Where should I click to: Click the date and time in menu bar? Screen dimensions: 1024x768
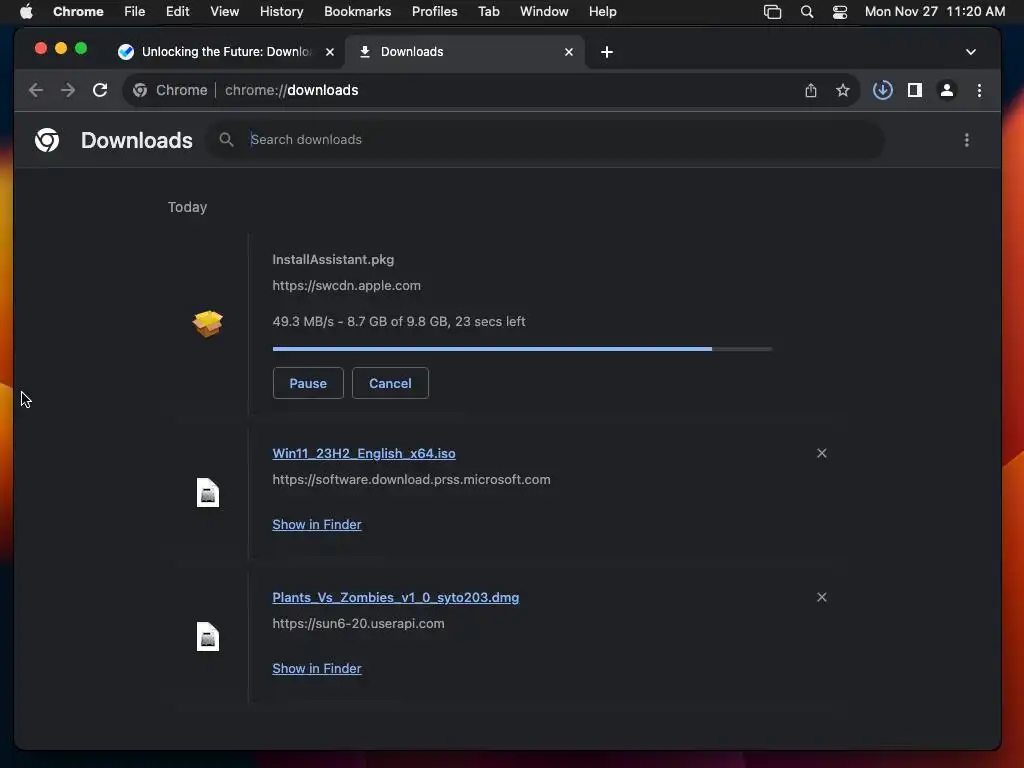click(935, 12)
